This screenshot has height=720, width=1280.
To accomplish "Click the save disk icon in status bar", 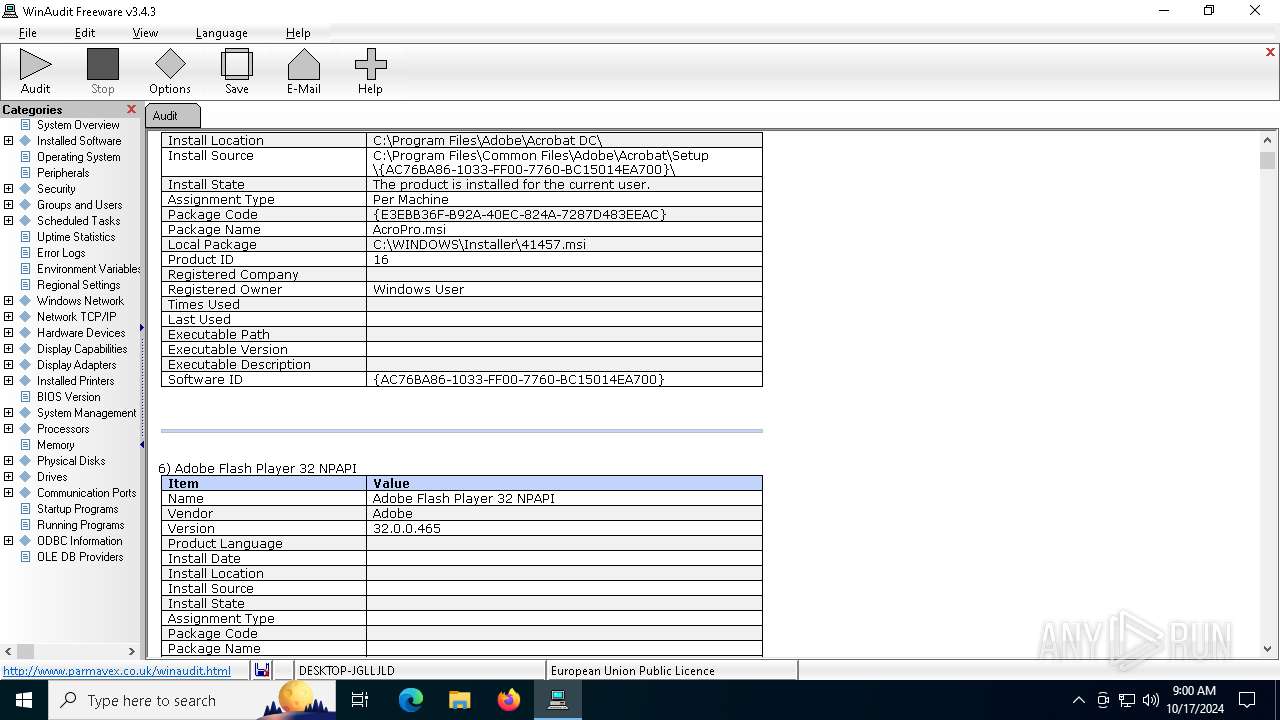I will pyautogui.click(x=262, y=670).
